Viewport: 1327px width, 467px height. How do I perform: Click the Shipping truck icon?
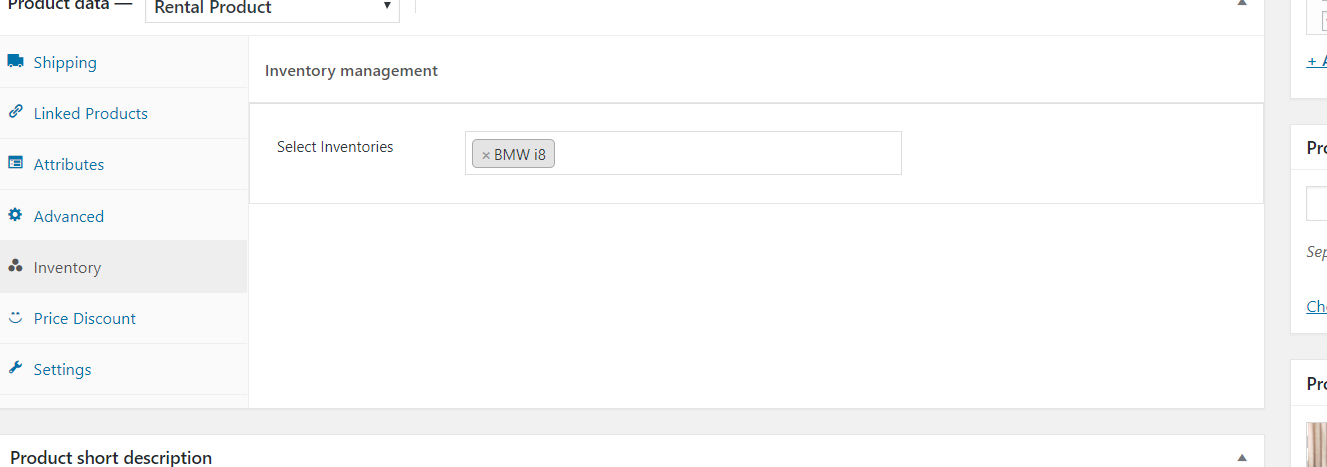15,62
